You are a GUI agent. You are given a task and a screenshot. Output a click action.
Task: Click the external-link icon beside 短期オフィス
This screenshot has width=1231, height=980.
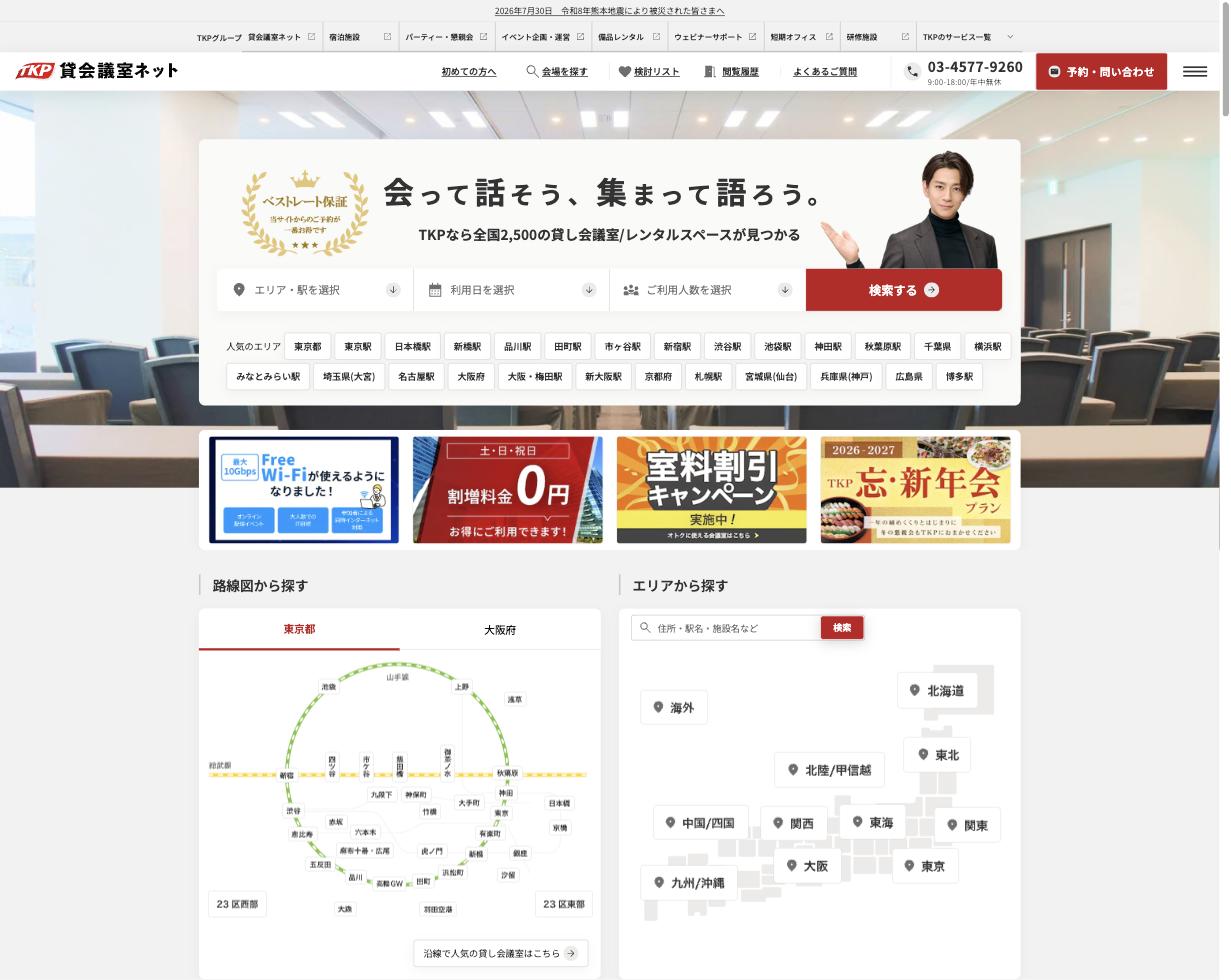(829, 37)
